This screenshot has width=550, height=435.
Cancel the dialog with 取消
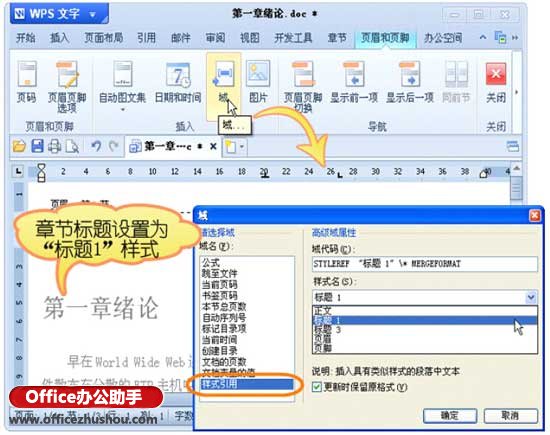tap(510, 416)
